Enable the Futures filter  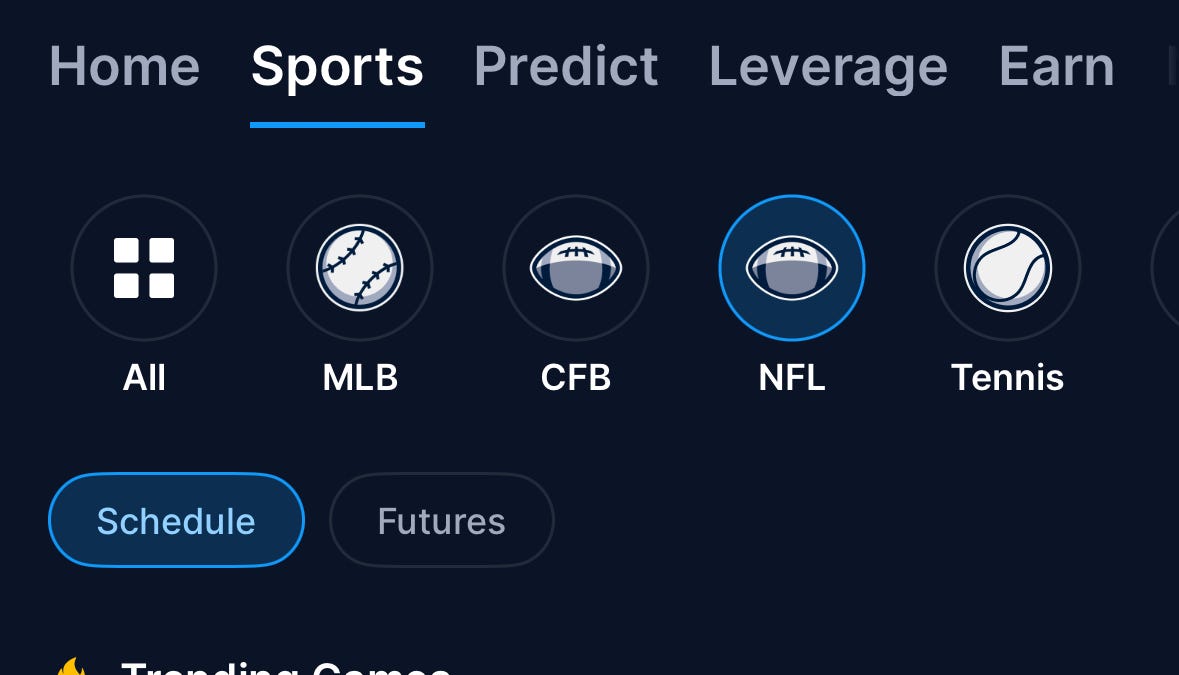point(441,520)
